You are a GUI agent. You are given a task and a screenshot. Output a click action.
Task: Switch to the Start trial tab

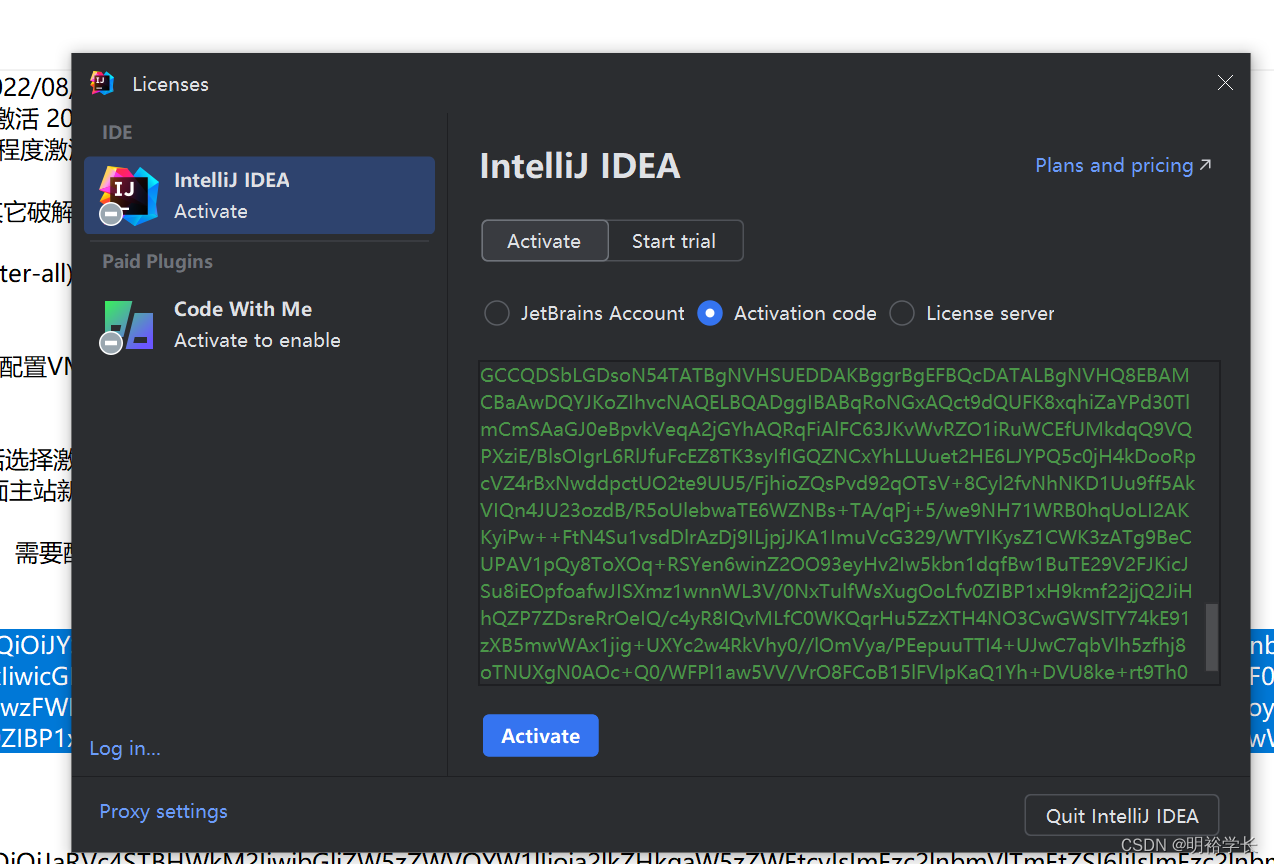[x=674, y=241]
